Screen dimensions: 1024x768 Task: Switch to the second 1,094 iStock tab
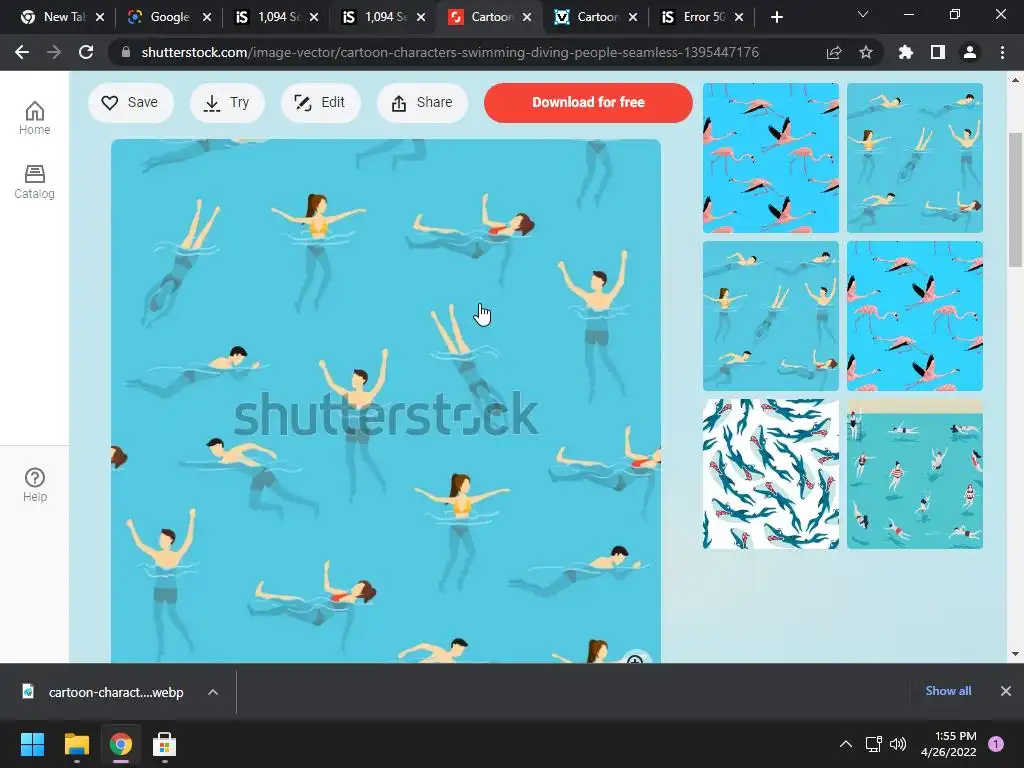point(377,17)
